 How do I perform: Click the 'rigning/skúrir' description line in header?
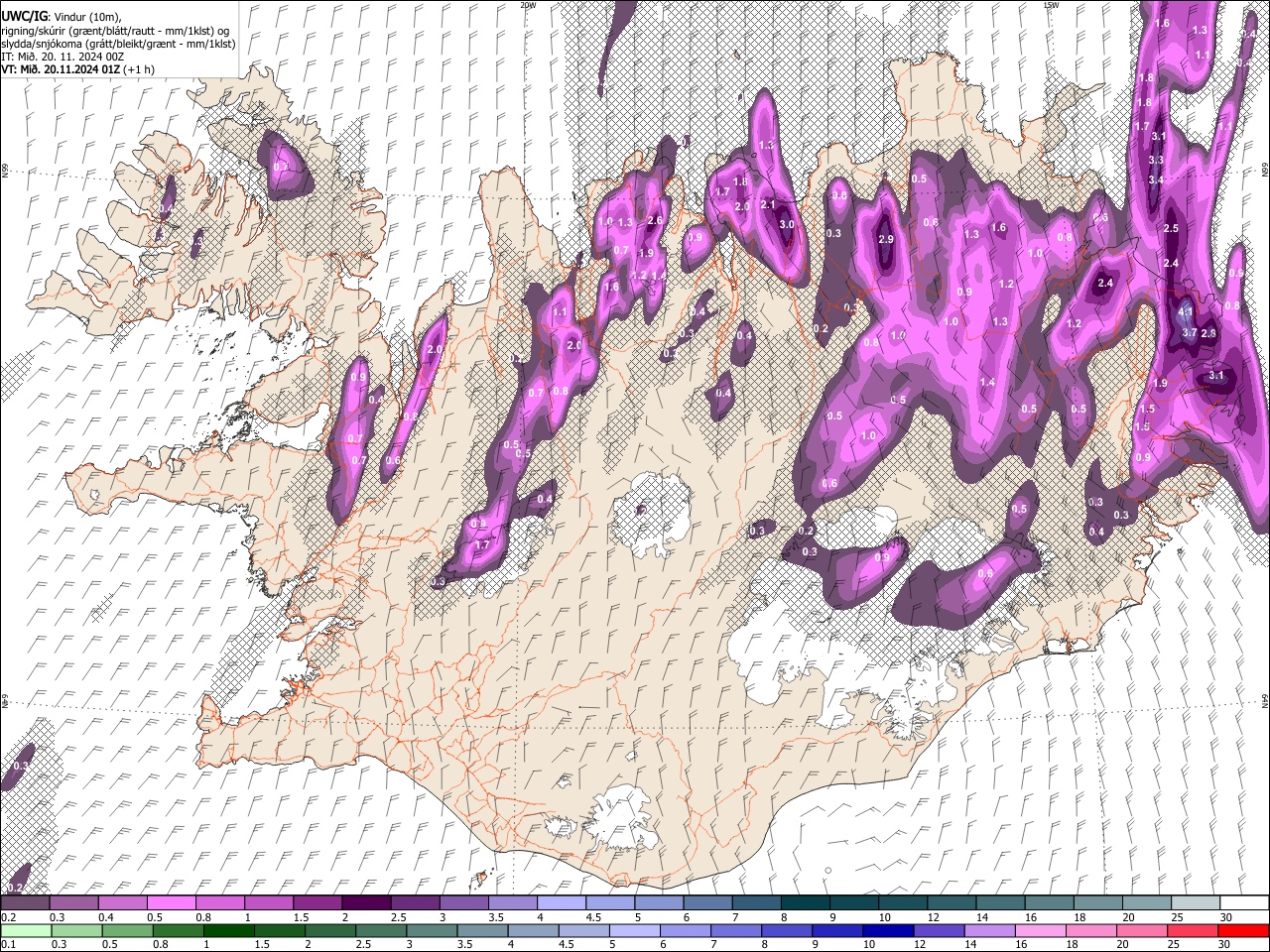coord(115,31)
